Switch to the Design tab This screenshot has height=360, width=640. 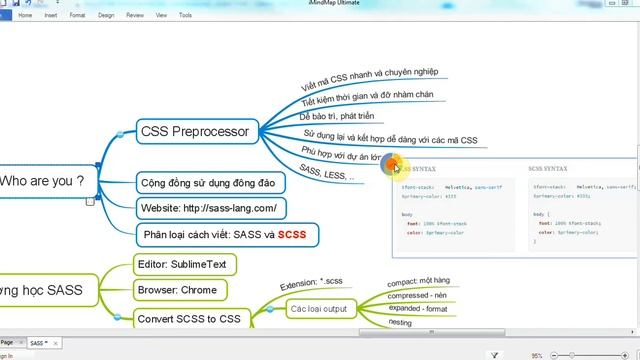click(x=106, y=15)
